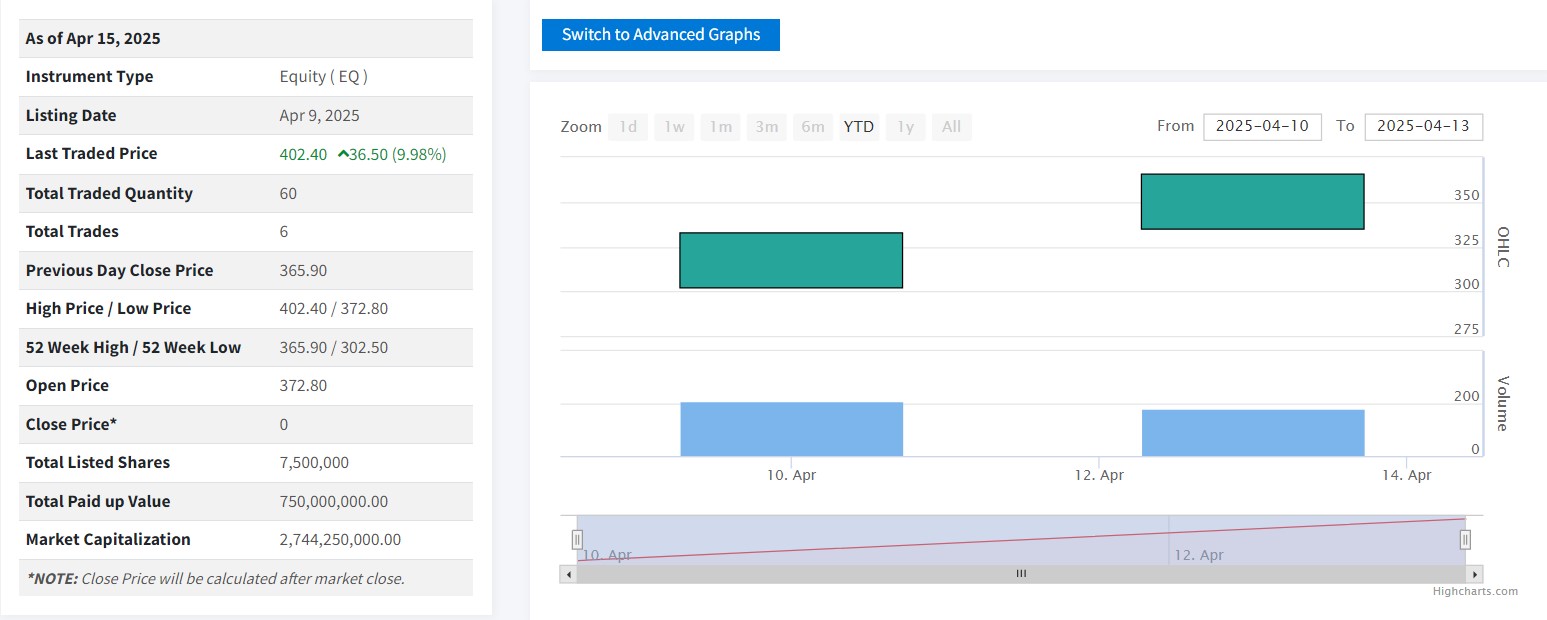This screenshot has width=1547, height=620.
Task: Choose the 1m zoom option
Action: (x=720, y=127)
